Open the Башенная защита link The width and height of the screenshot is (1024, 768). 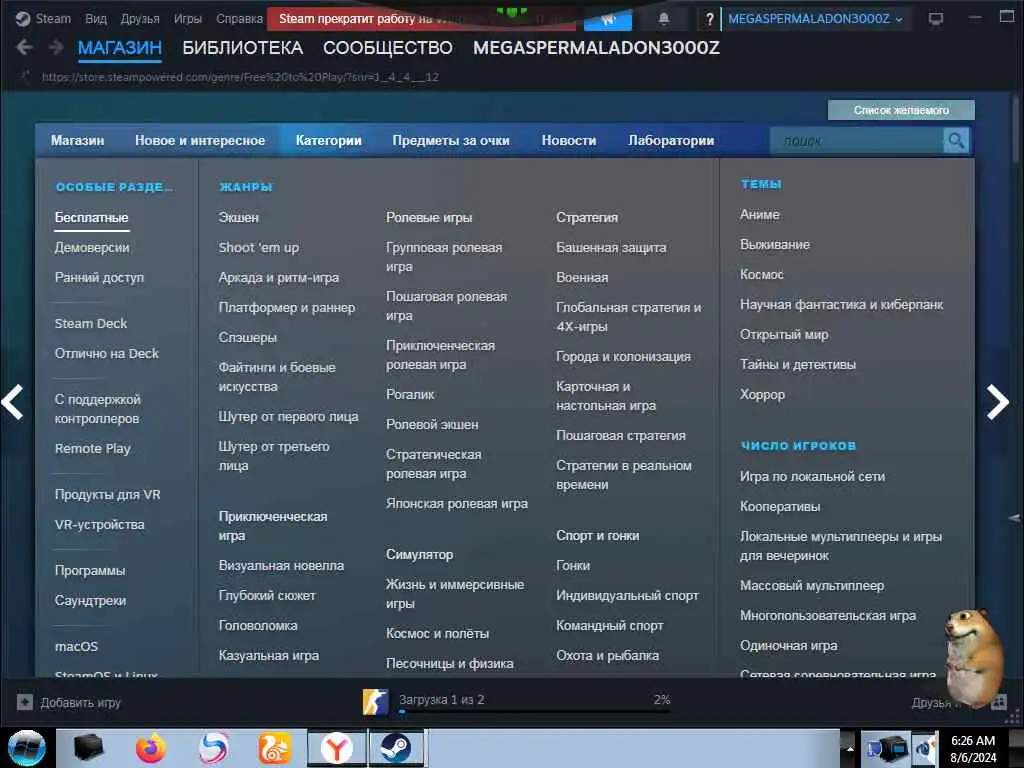[611, 248]
